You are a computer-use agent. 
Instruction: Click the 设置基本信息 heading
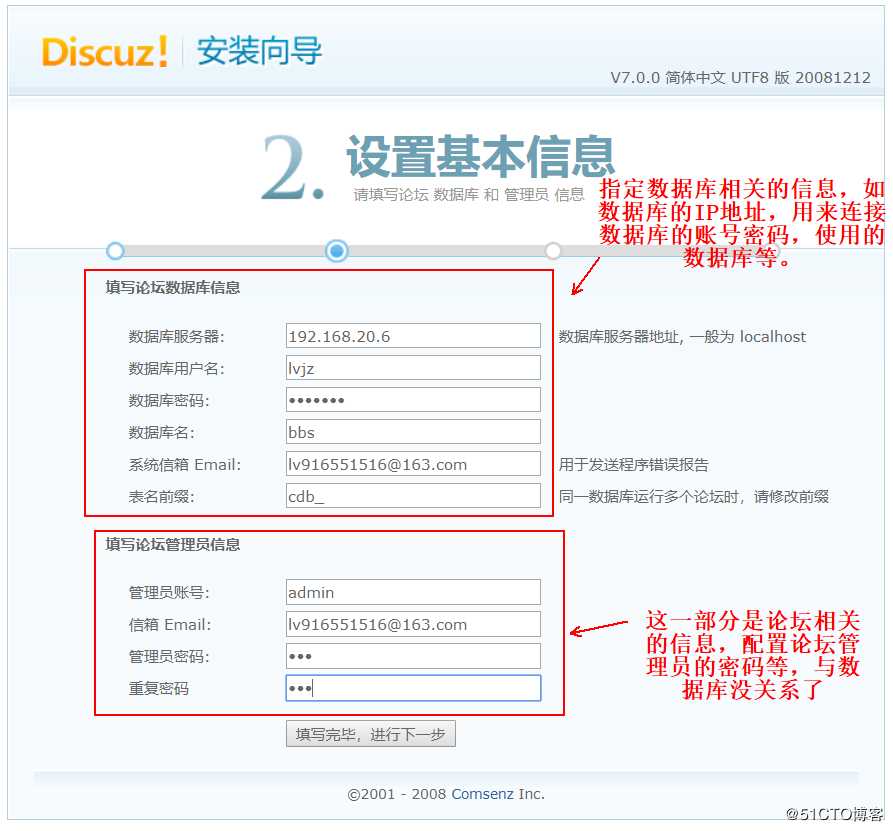point(481,156)
